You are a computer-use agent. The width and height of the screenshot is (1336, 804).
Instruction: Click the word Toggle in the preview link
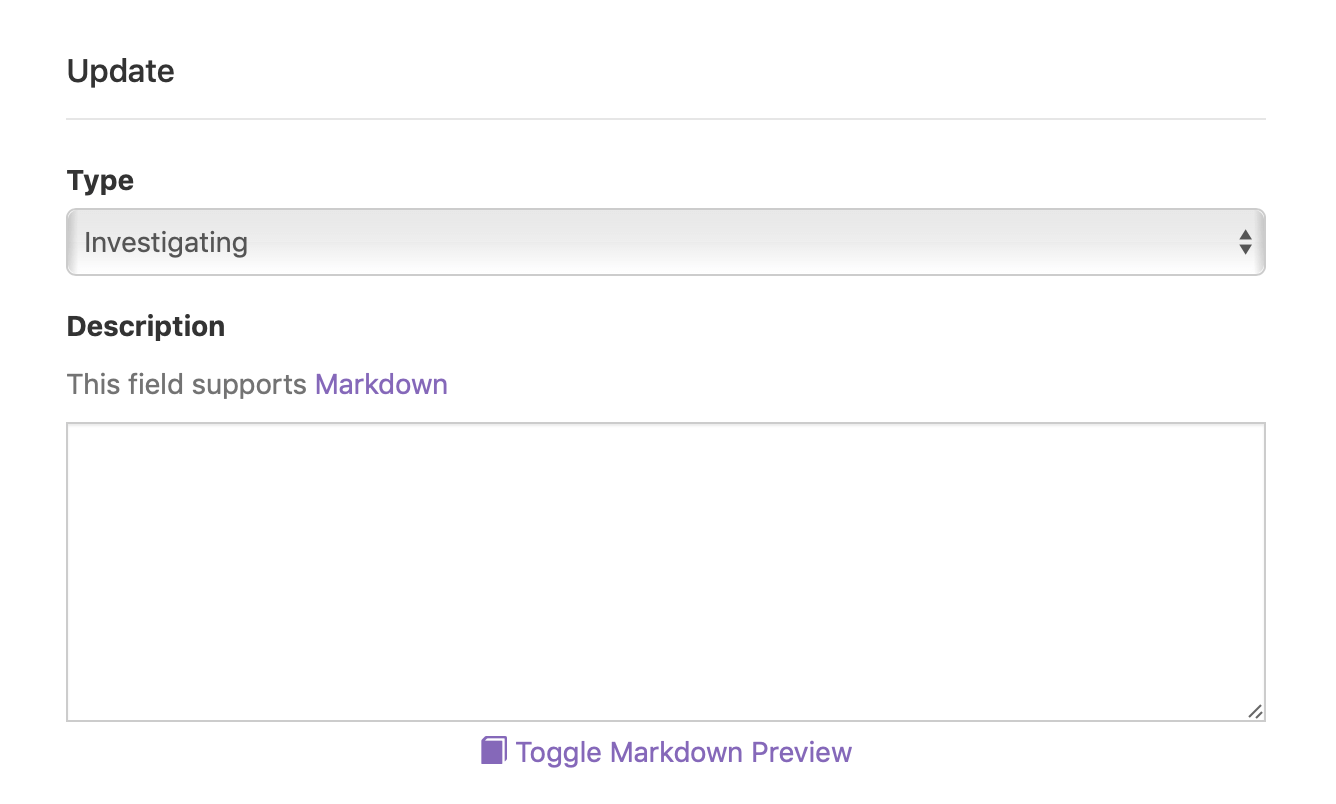click(x=560, y=752)
